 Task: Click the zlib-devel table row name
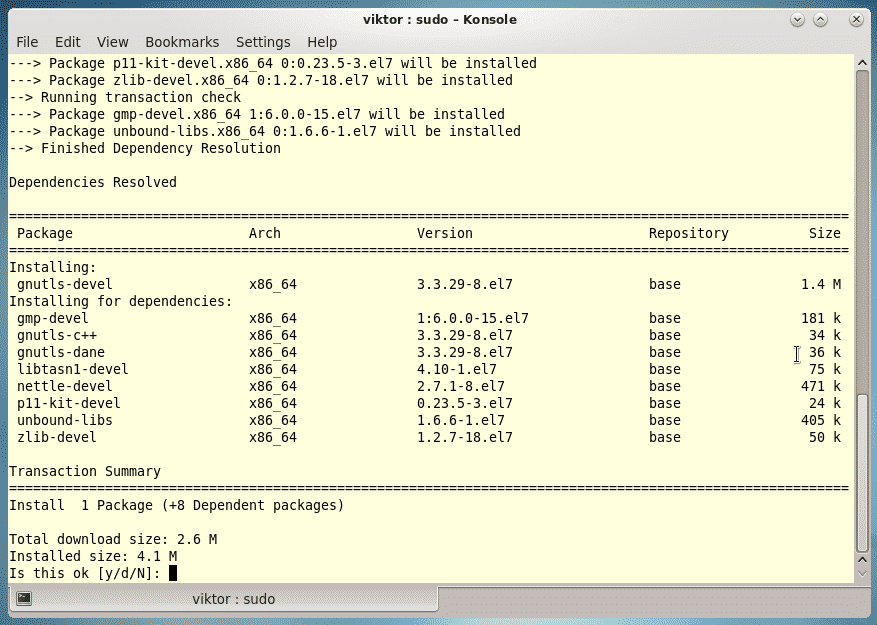click(x=56, y=437)
